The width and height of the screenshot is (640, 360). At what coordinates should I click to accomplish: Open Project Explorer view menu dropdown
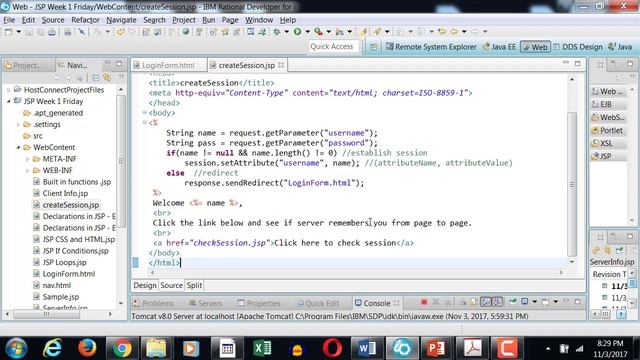point(121,77)
